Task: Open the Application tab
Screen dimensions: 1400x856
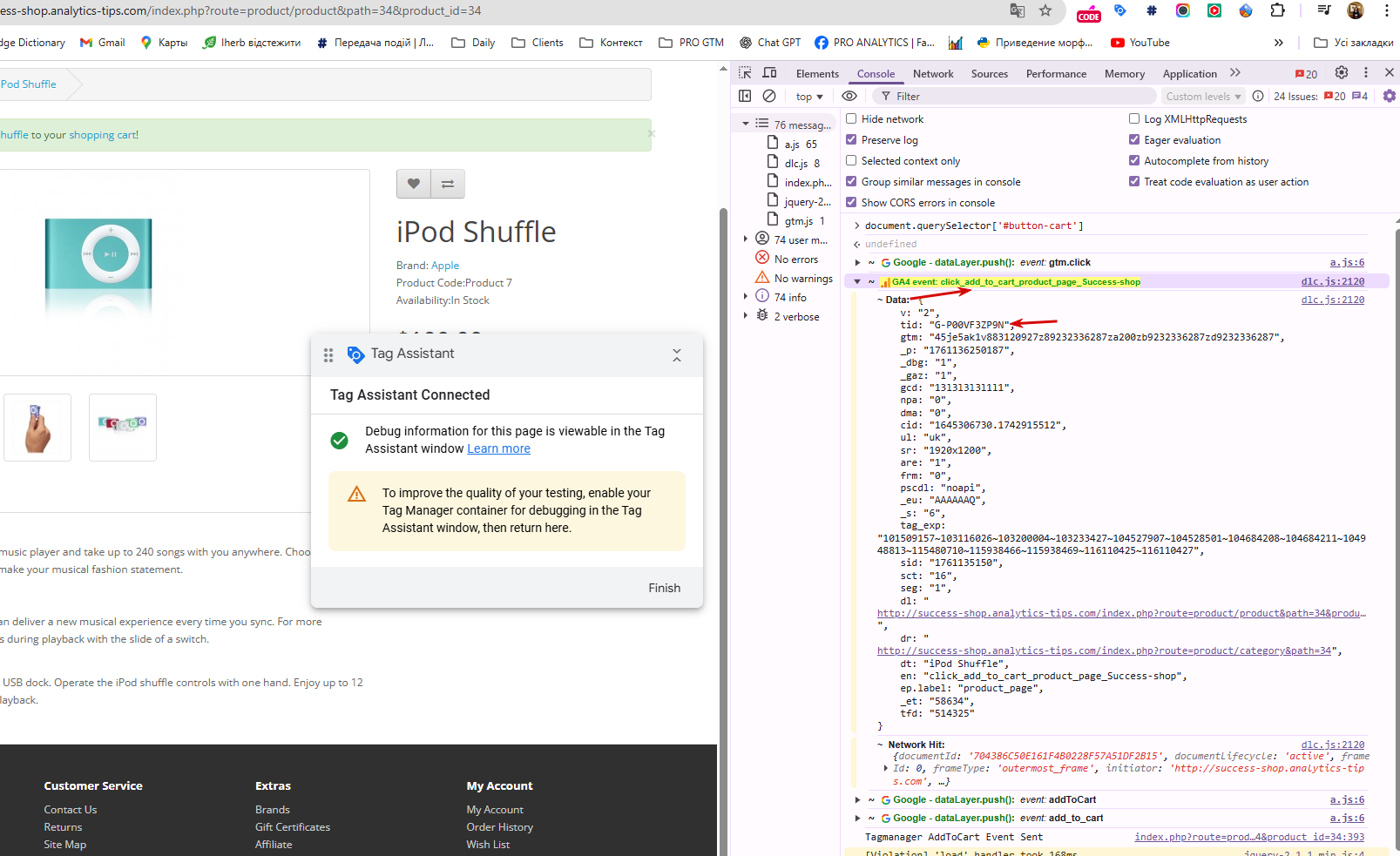Action: click(1190, 74)
